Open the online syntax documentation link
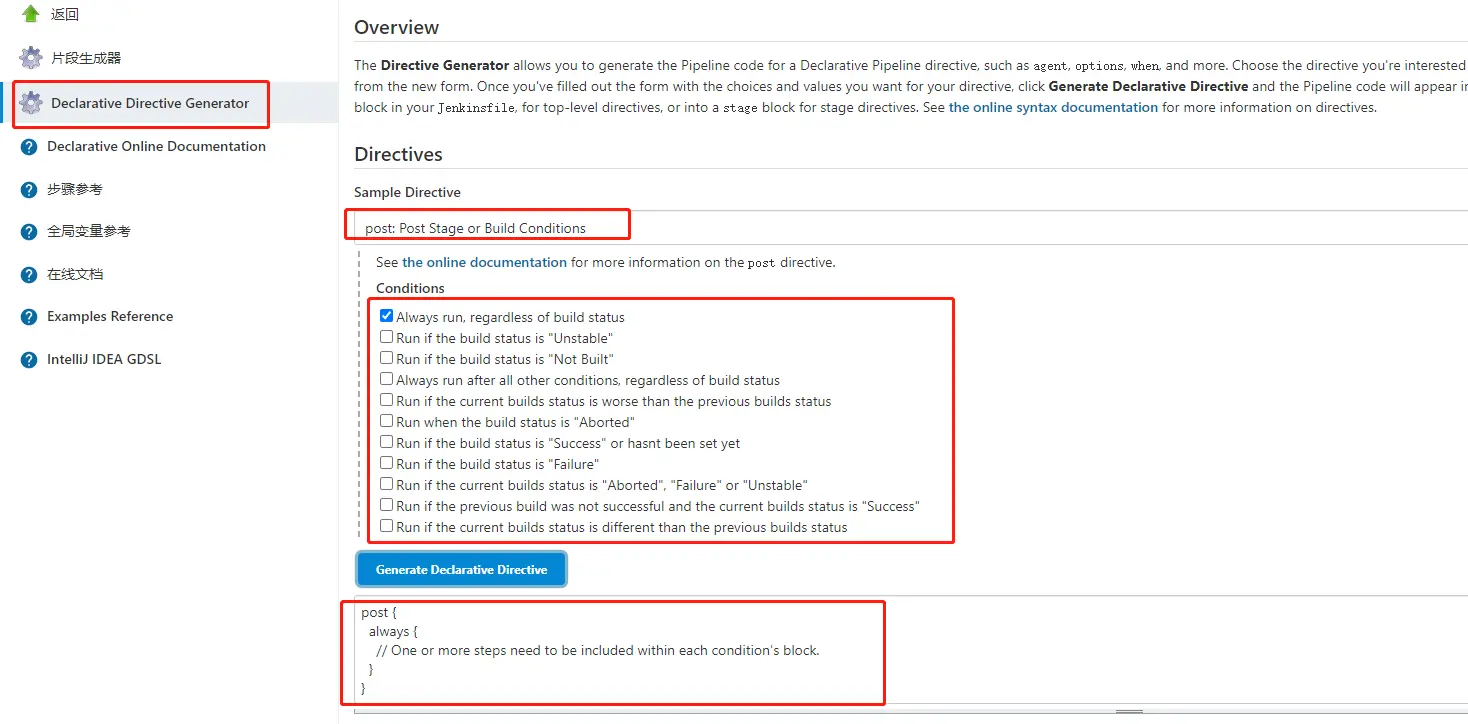This screenshot has height=724, width=1468. click(x=1053, y=107)
